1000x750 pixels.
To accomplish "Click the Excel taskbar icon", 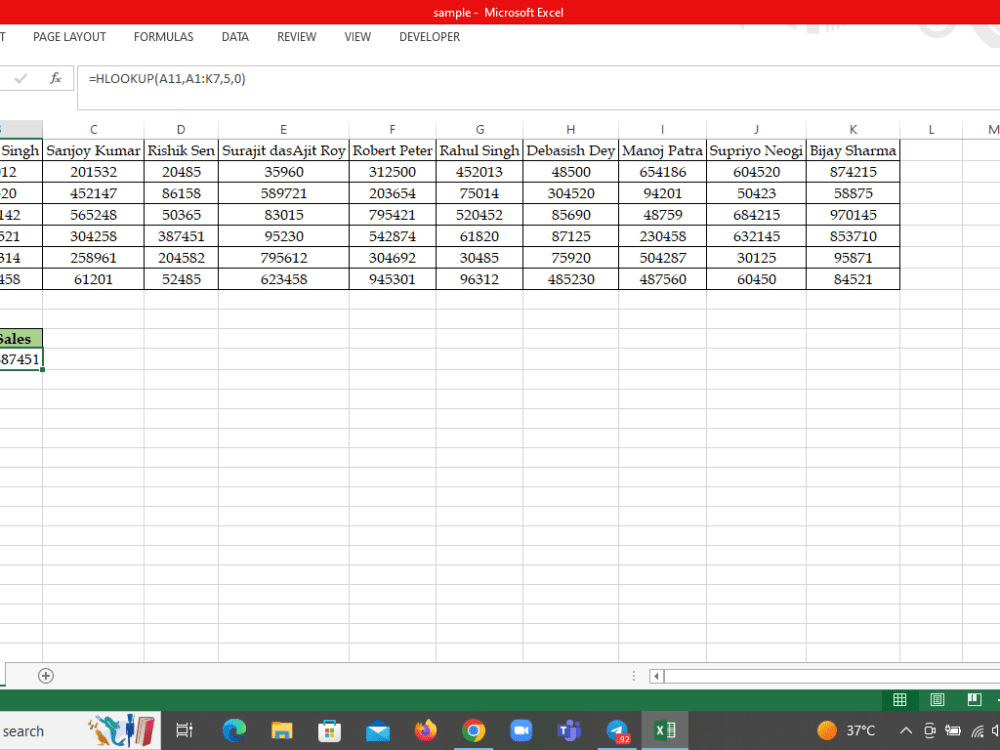I will pyautogui.click(x=665, y=730).
